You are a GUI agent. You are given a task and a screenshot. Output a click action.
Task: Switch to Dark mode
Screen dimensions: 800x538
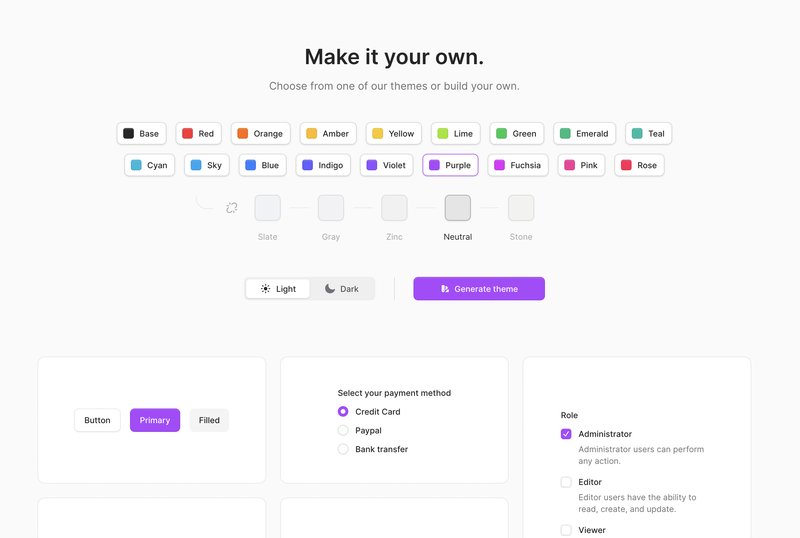(342, 289)
